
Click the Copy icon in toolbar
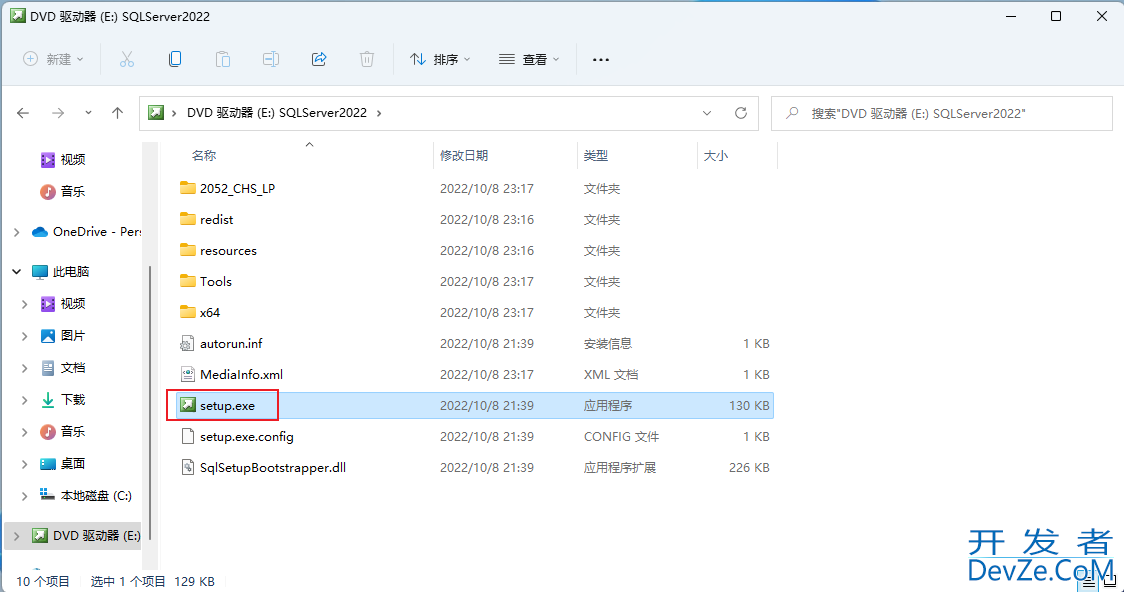tap(175, 59)
